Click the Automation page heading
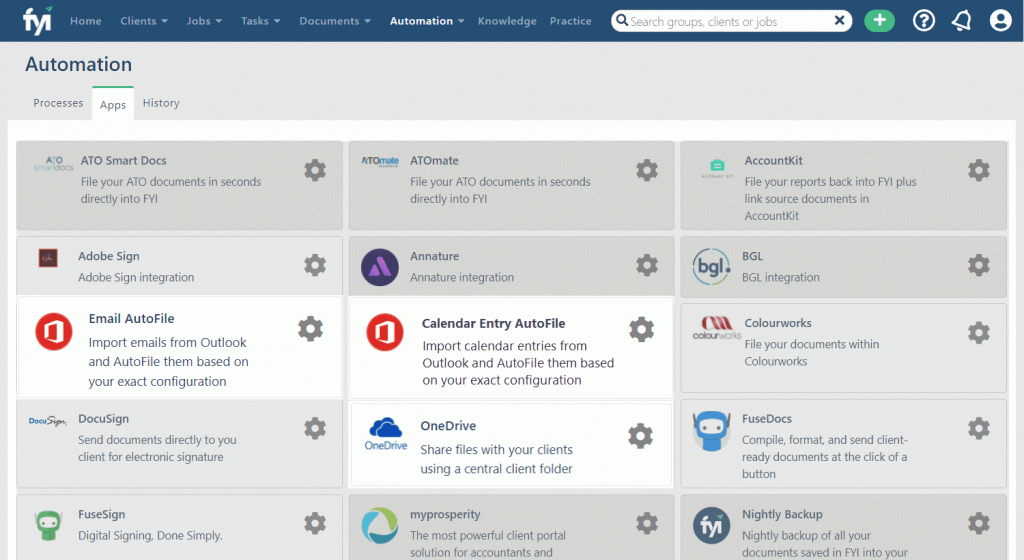Viewport: 1024px width, 560px height. coord(78,64)
